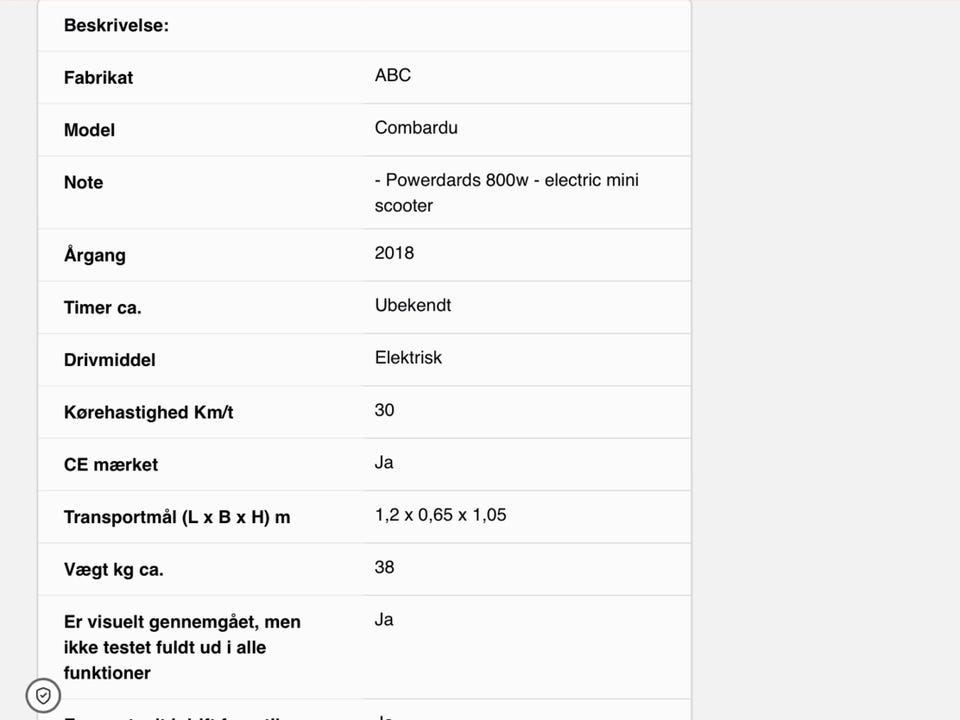Select the "Fabrikat" row label
The image size is (960, 720).
(x=98, y=78)
